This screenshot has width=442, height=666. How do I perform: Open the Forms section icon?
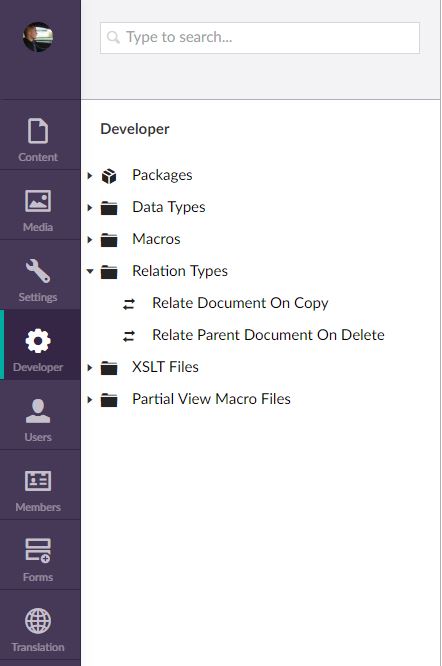38,550
